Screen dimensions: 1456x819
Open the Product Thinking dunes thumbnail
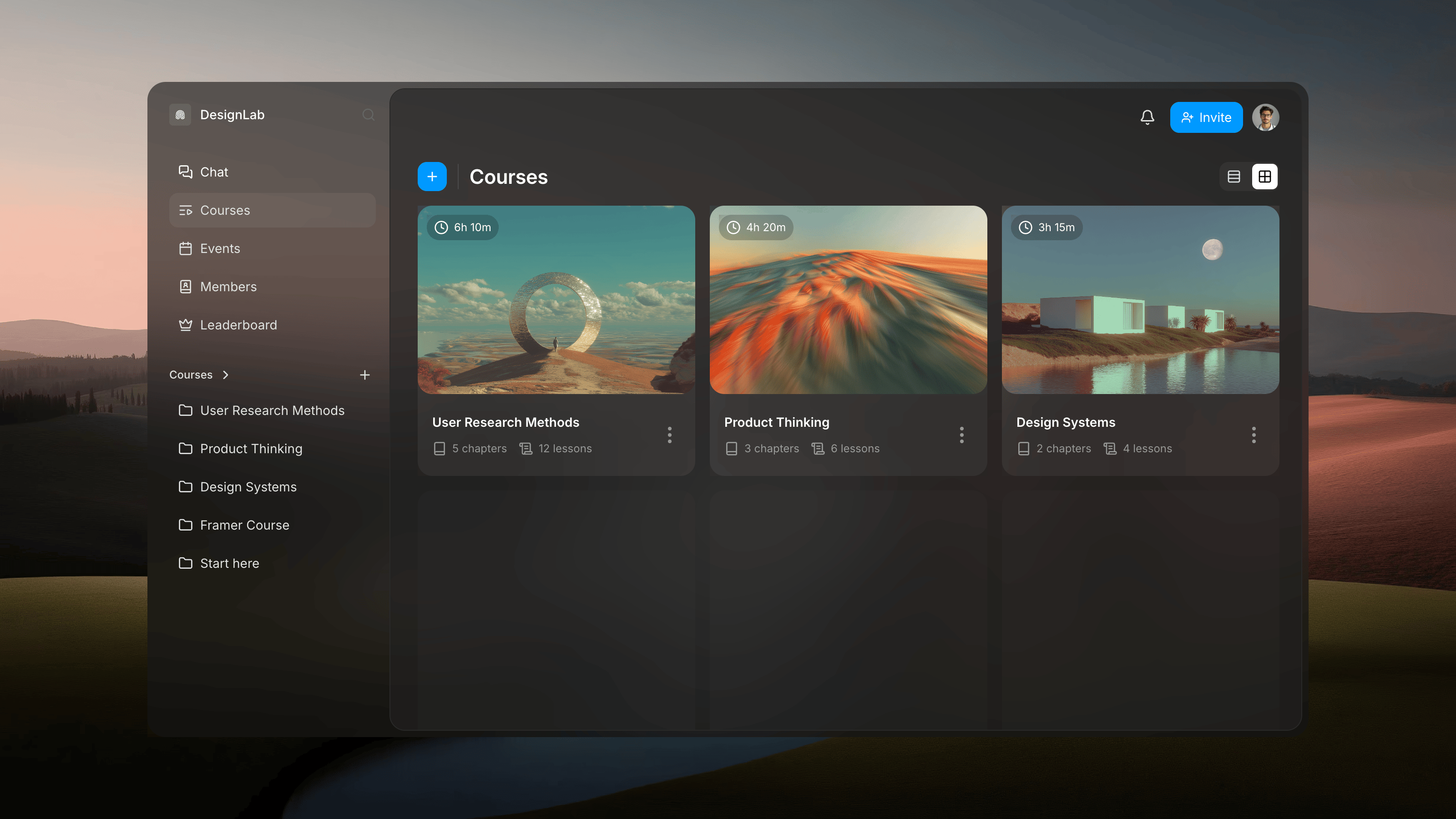[848, 299]
